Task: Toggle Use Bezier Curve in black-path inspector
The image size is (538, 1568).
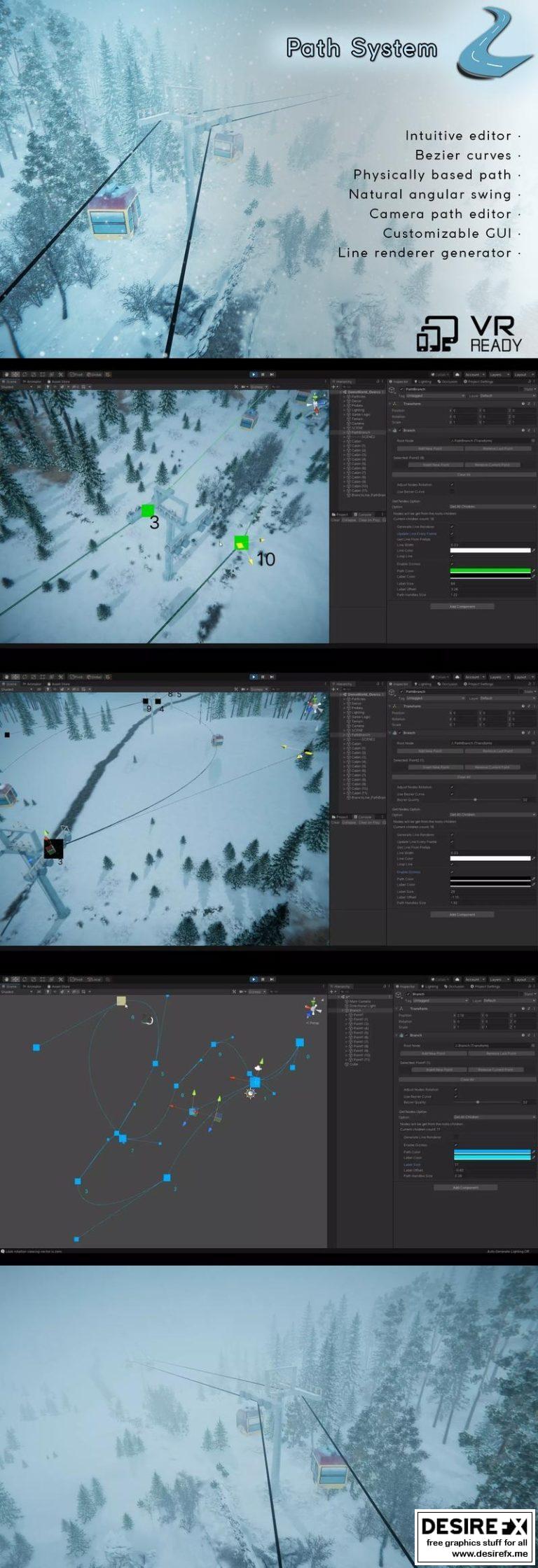Action: [452, 794]
